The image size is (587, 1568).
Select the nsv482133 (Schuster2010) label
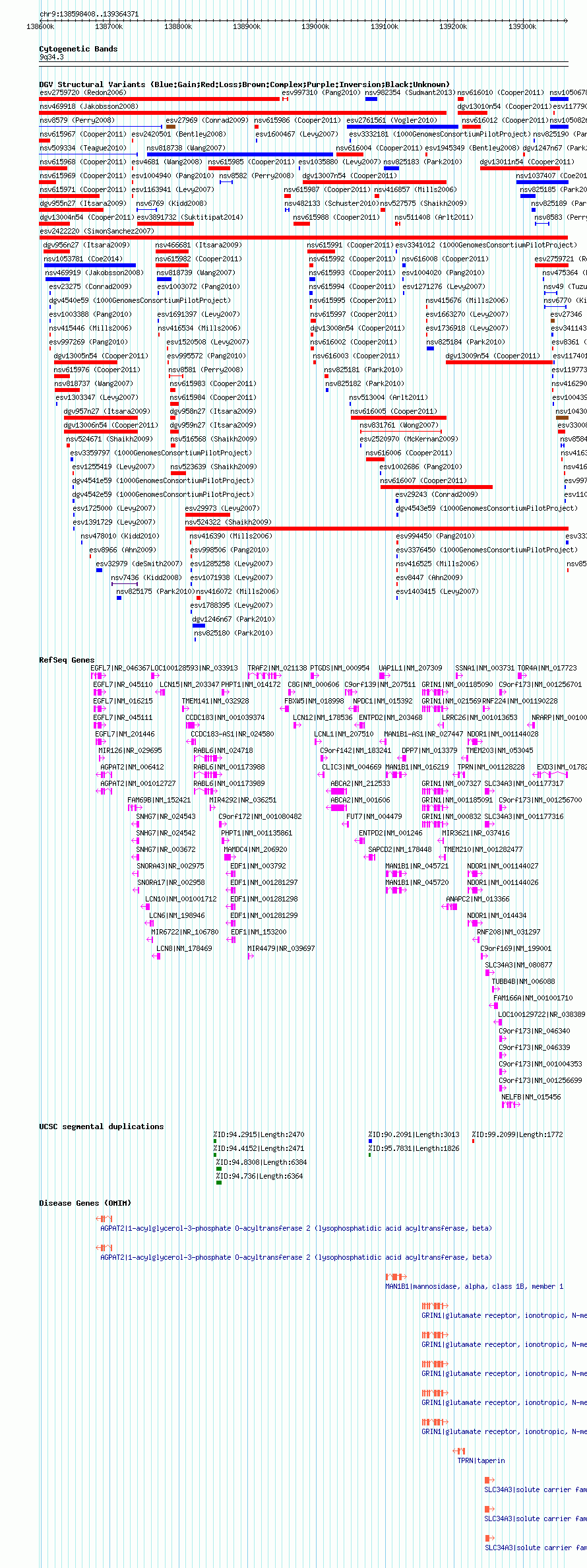pos(331,203)
